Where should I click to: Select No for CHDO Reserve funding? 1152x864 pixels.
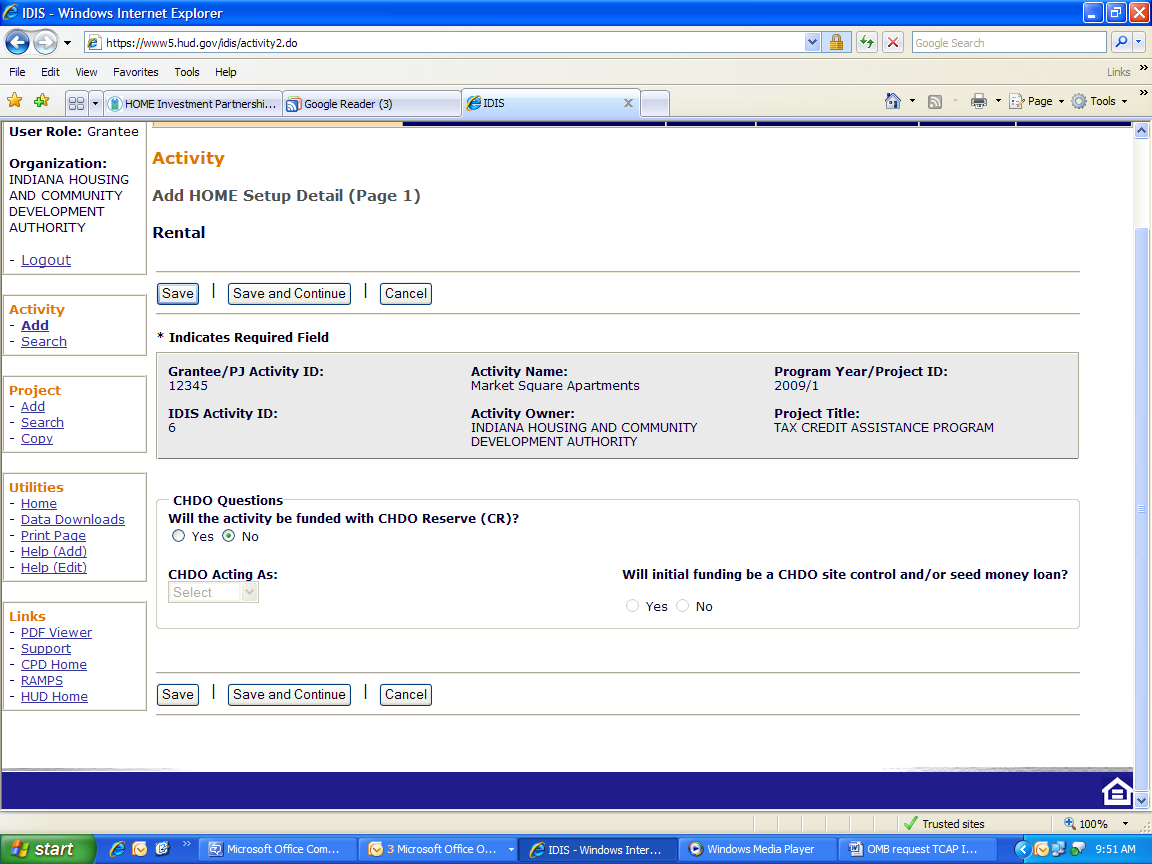click(x=229, y=536)
